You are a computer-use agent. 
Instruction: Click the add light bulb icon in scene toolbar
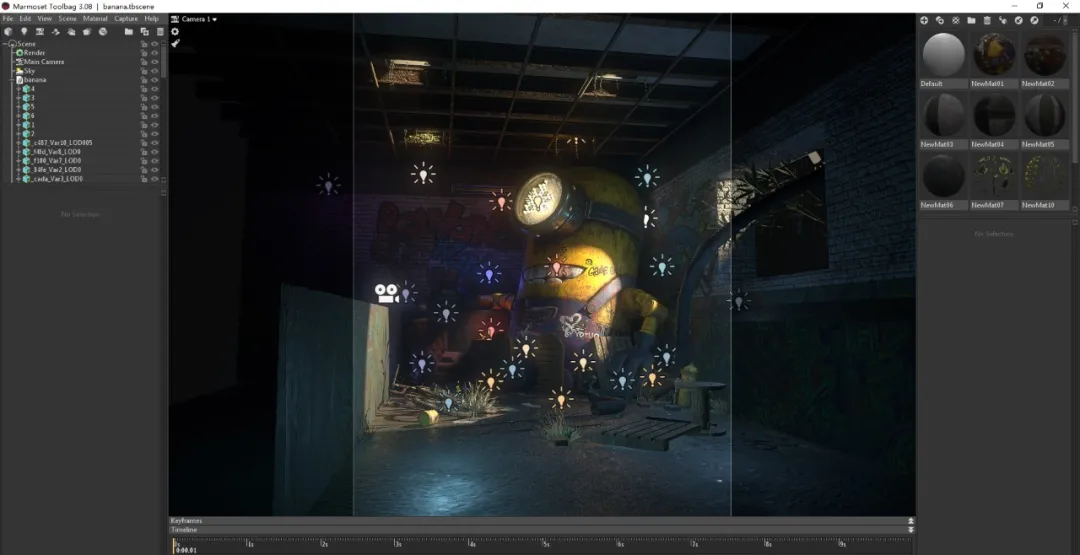24,32
